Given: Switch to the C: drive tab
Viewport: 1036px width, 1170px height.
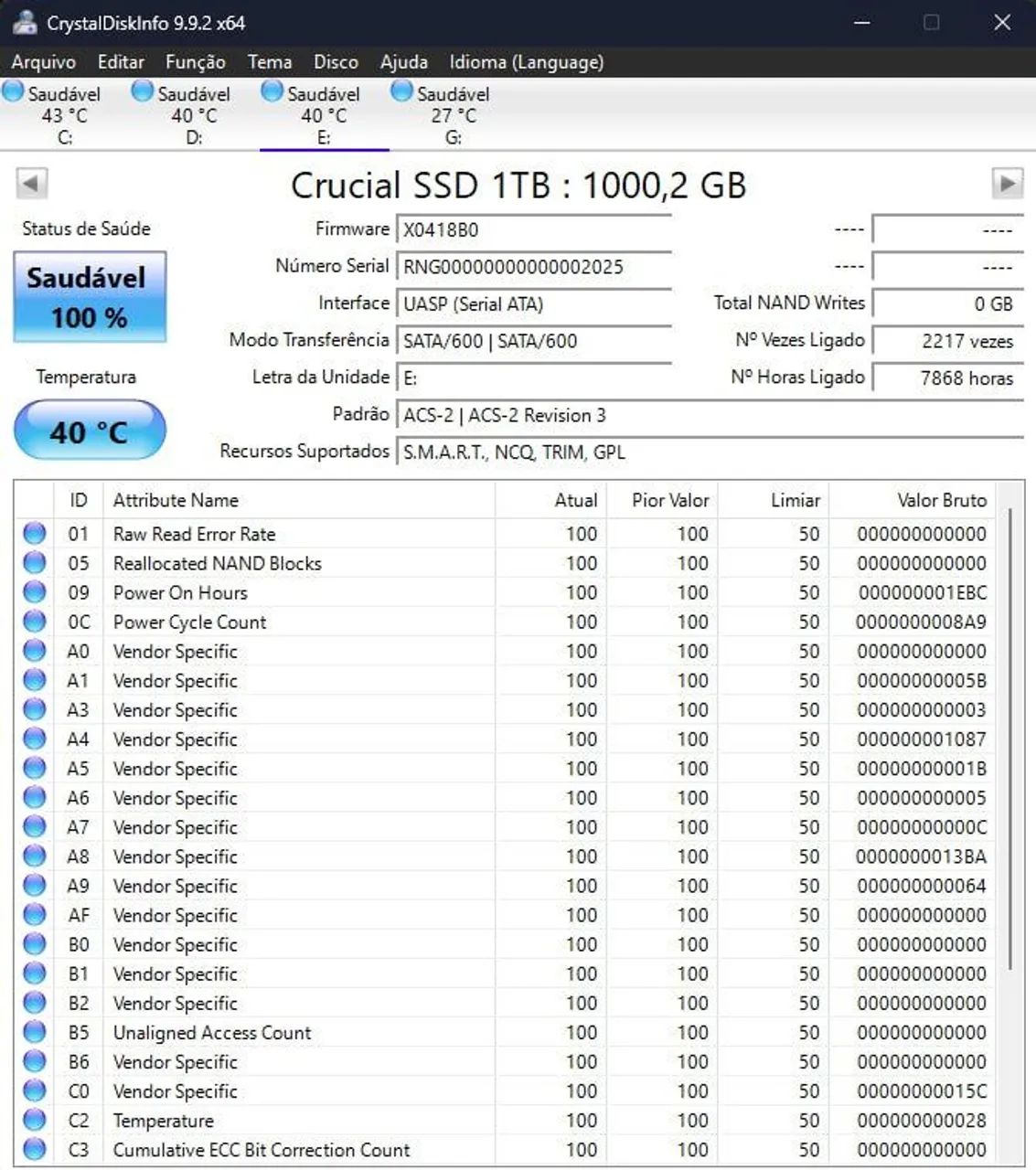Looking at the screenshot, I should click(x=64, y=114).
